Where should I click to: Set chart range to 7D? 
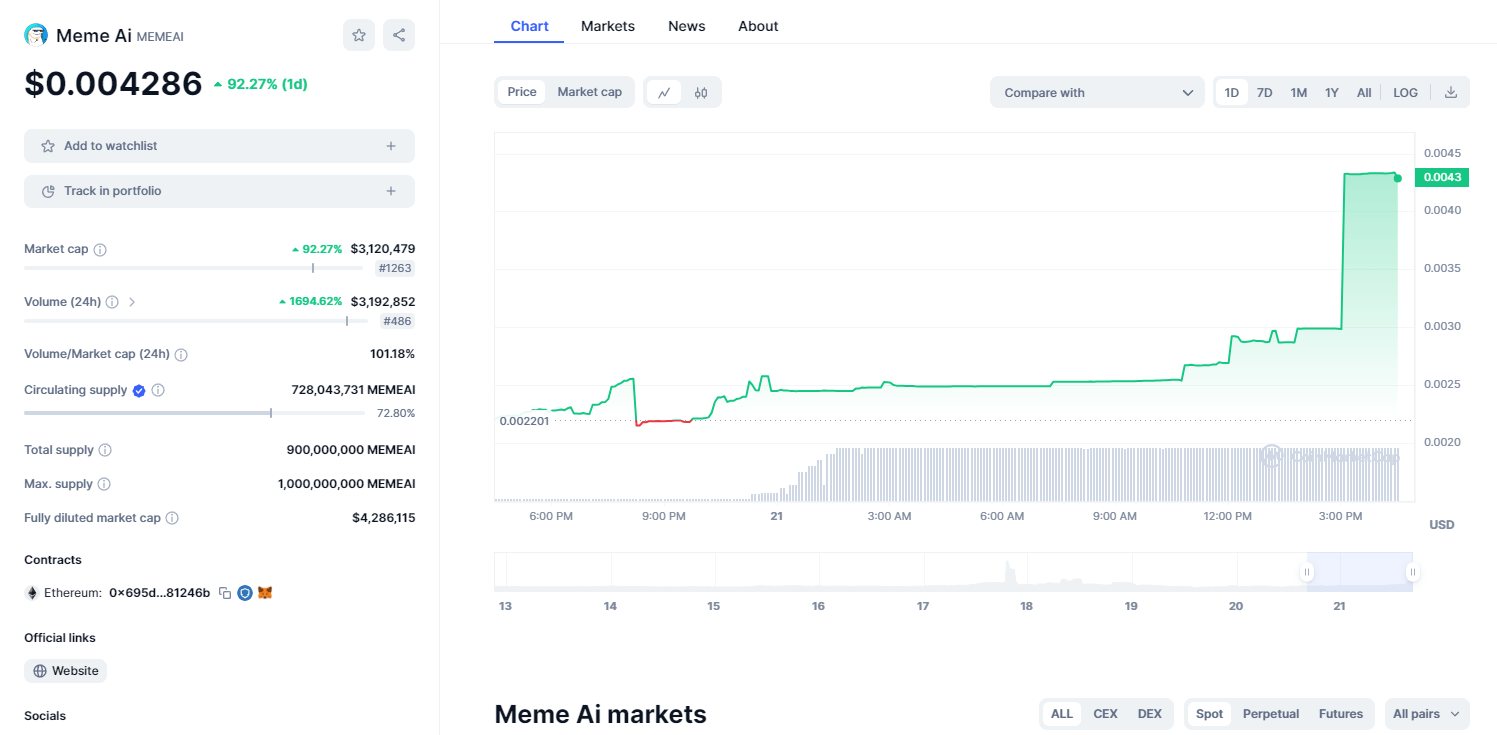1265,92
